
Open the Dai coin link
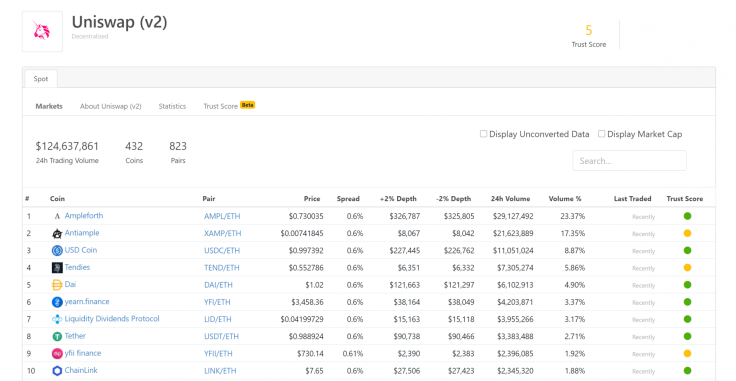pyautogui.click(x=70, y=284)
